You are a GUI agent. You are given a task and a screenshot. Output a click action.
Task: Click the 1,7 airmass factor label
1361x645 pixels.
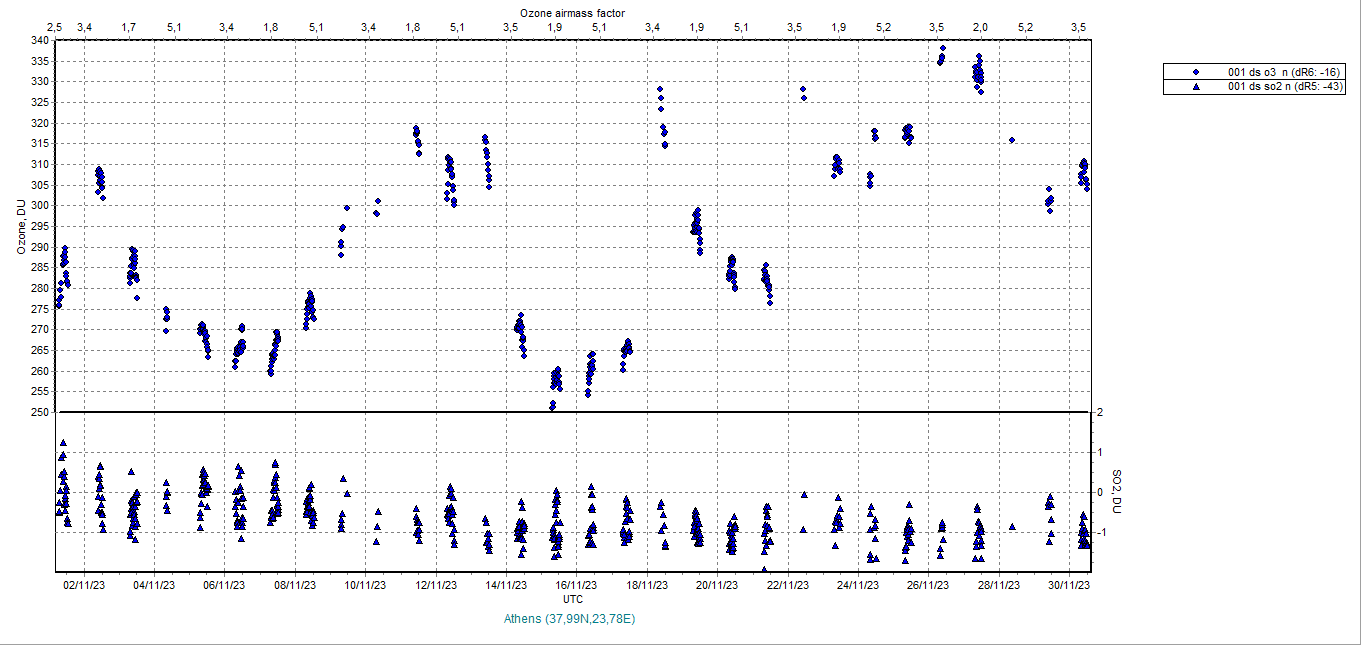coord(129,26)
